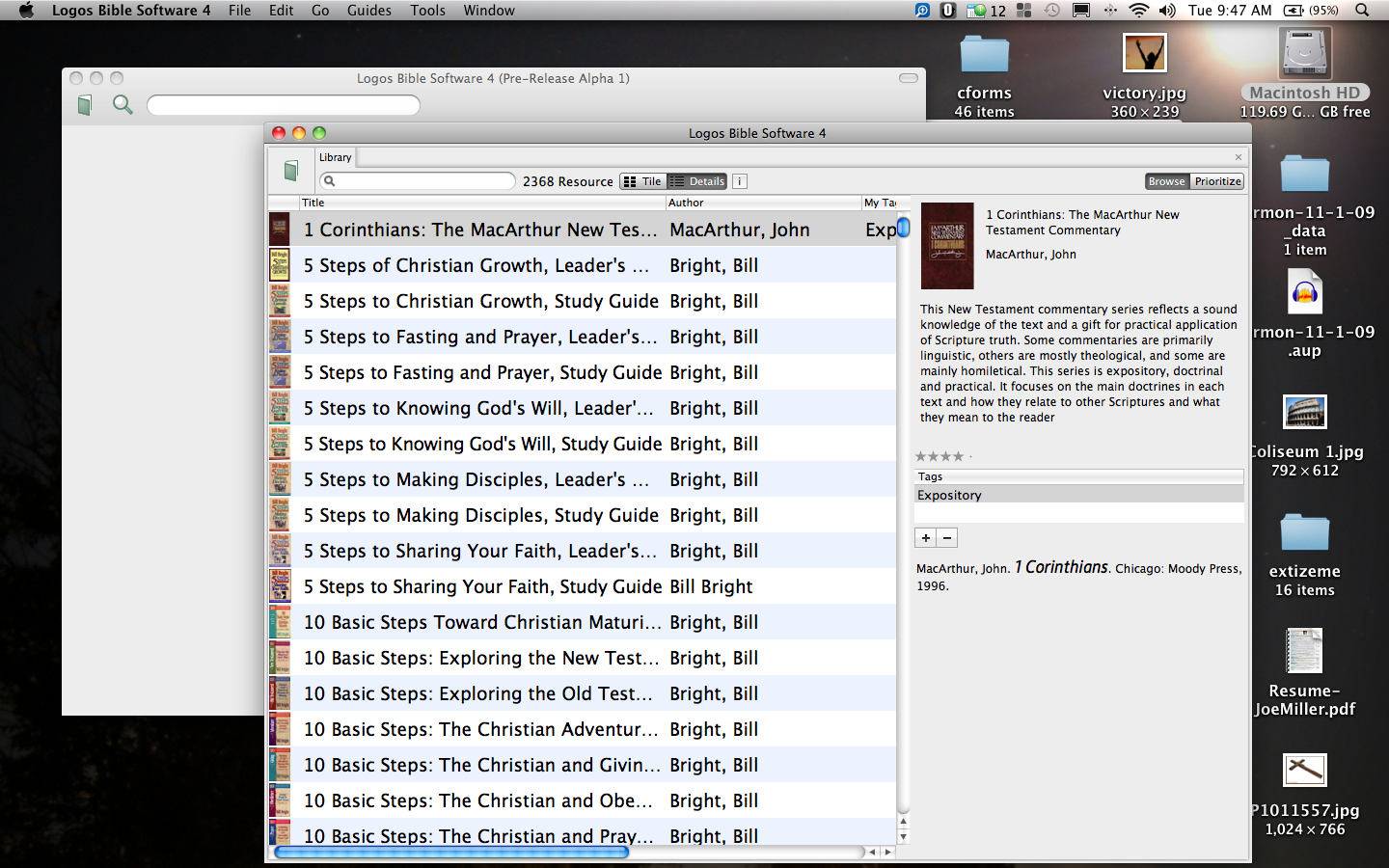Select row '5 Steps to Knowing God's Will, Study Guide'
The height and width of the screenshot is (868, 1389).
point(583,444)
